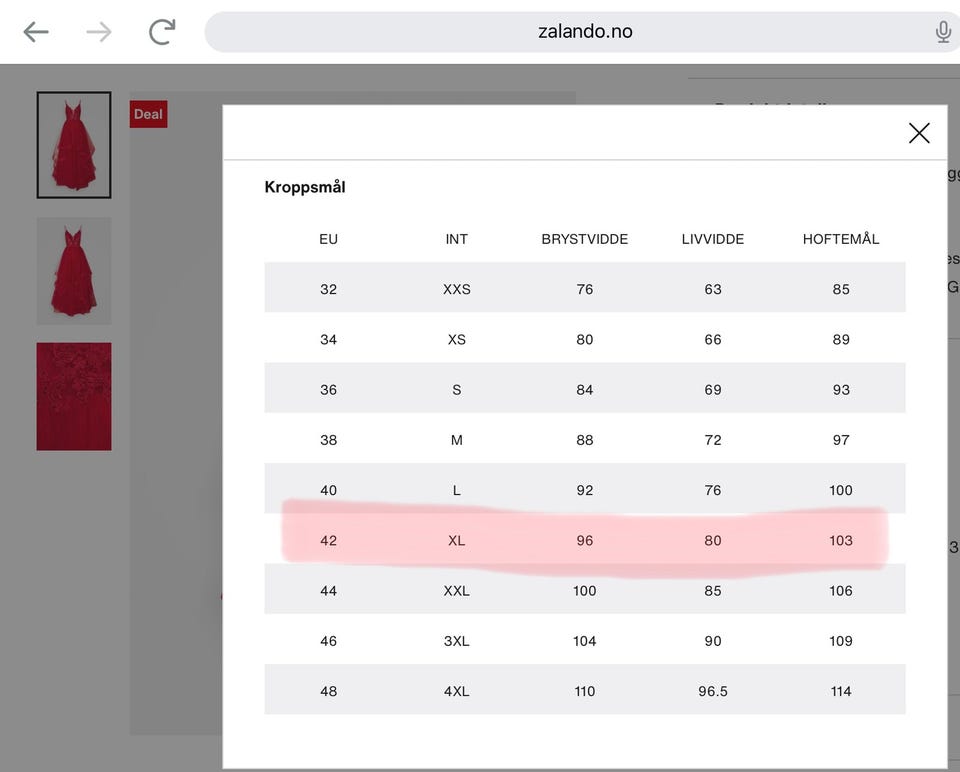Click bust value 88 in M row
960x772 pixels.
tap(585, 440)
